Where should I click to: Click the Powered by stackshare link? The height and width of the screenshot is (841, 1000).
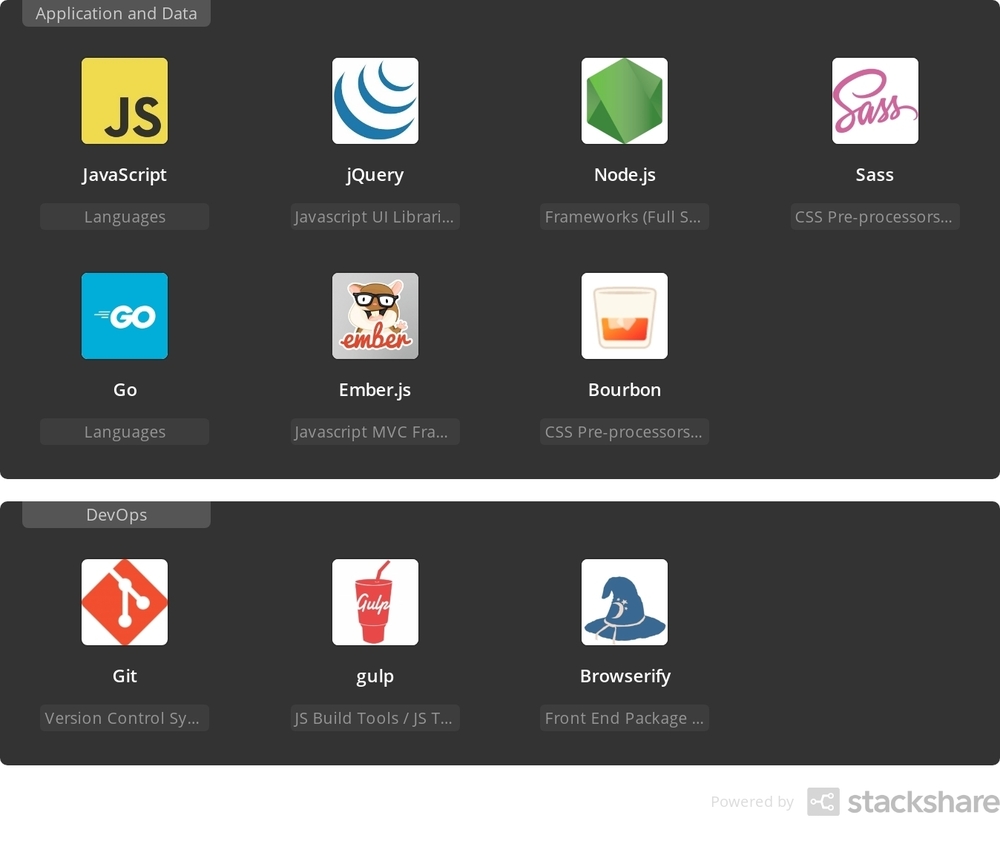(752, 801)
